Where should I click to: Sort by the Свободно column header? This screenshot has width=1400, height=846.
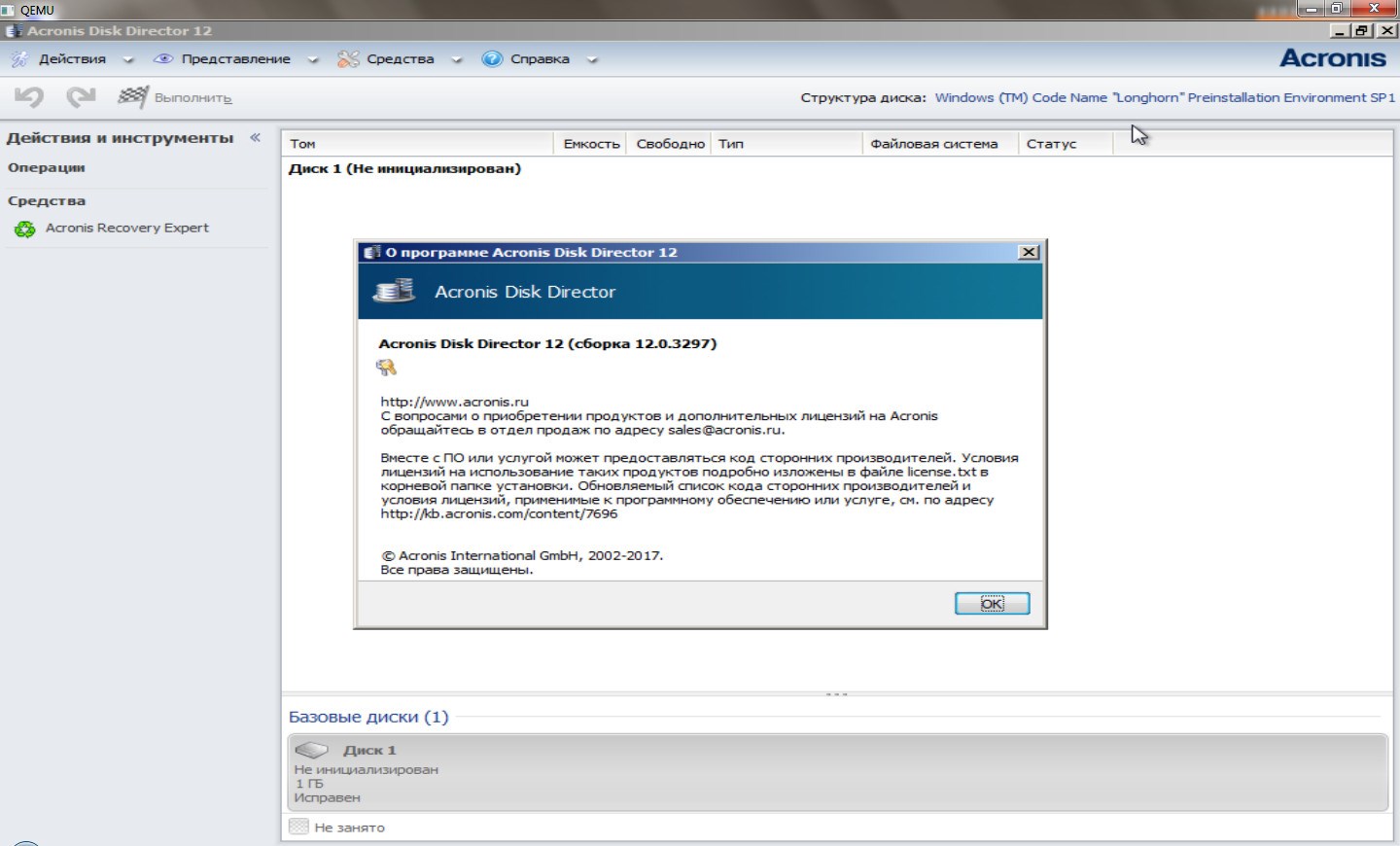coord(670,143)
